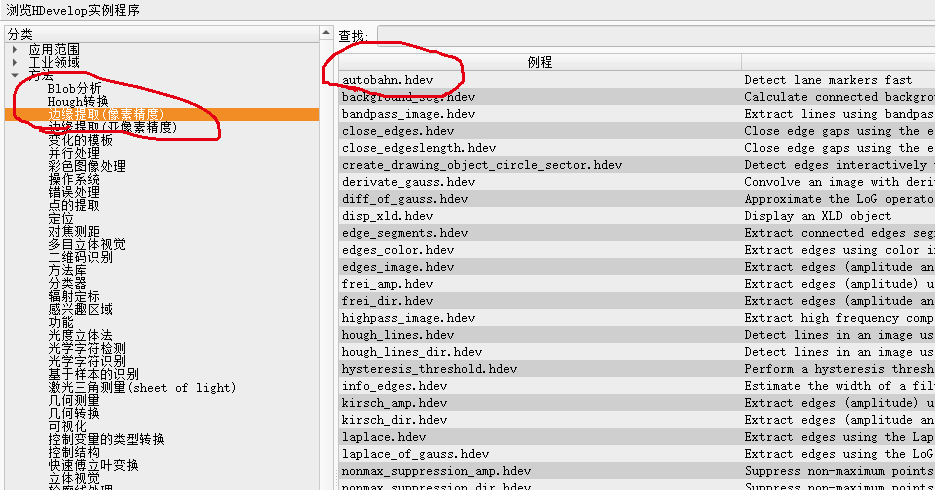Screen dimensions: 935x490
Task: Open the 二维码识别 category
Action: 80,257
